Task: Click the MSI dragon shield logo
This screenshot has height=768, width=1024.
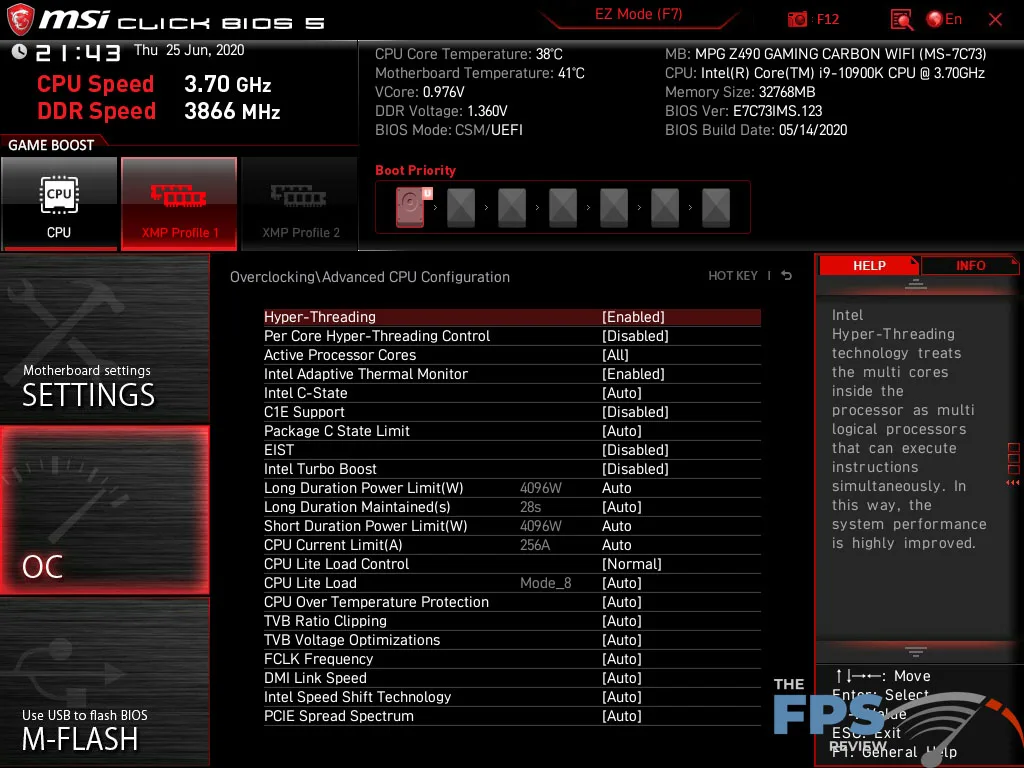Action: click(x=20, y=19)
